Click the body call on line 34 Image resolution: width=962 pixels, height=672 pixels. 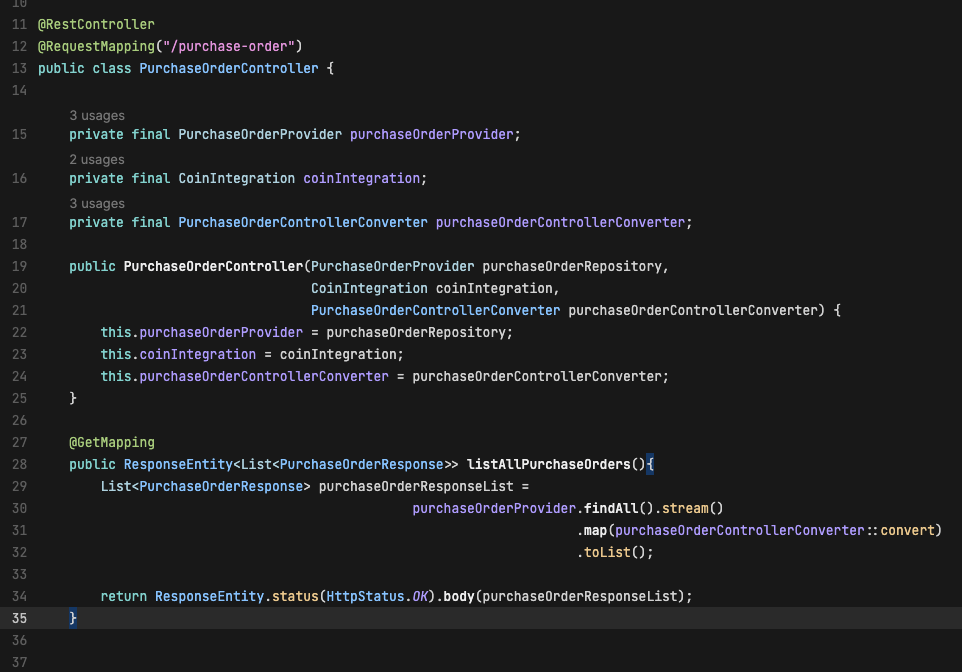coord(459,597)
